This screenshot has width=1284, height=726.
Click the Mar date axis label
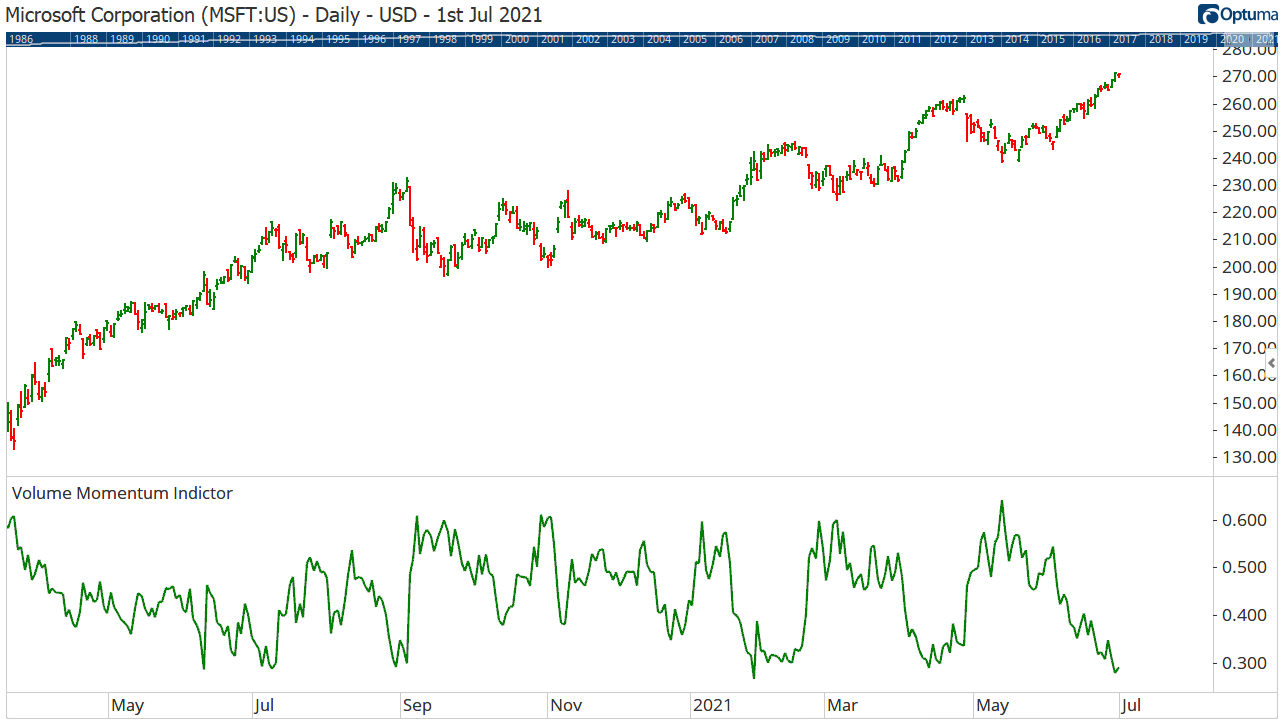pyautogui.click(x=842, y=706)
